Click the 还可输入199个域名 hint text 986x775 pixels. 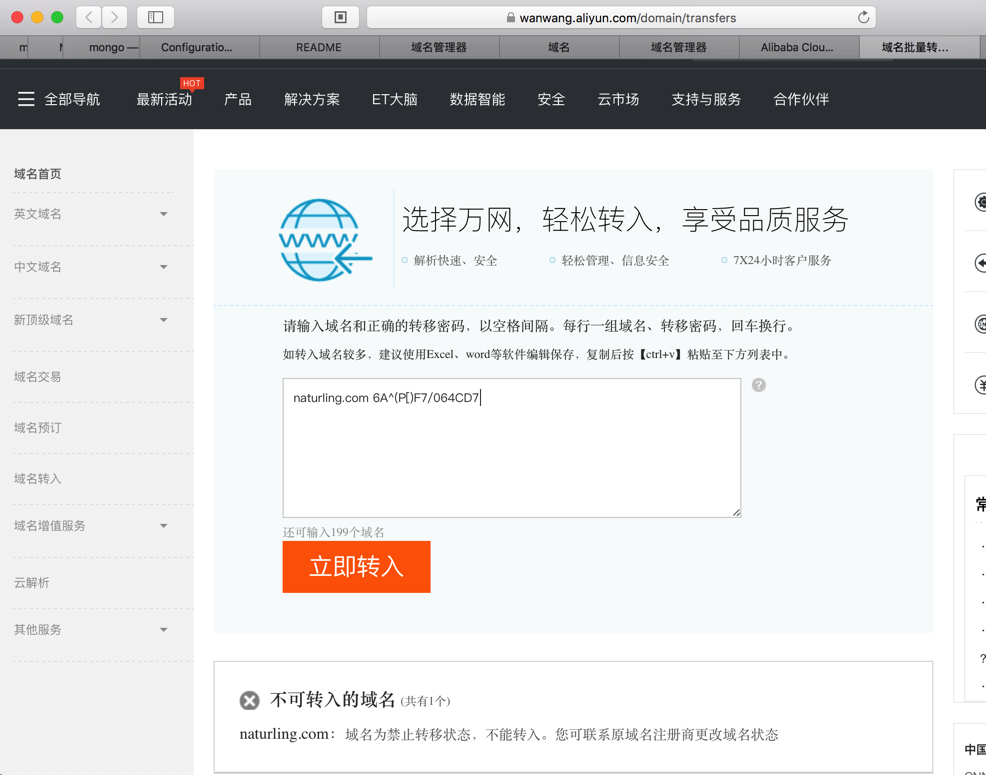[333, 532]
